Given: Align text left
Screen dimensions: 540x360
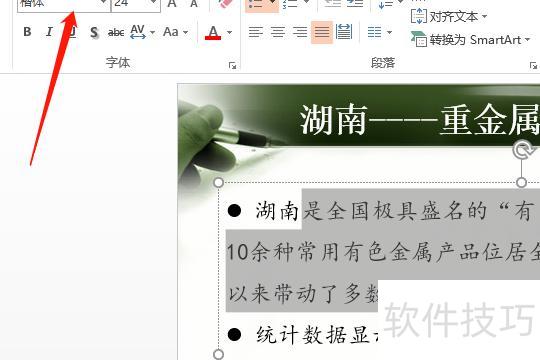Looking at the screenshot, I should coord(256,32).
